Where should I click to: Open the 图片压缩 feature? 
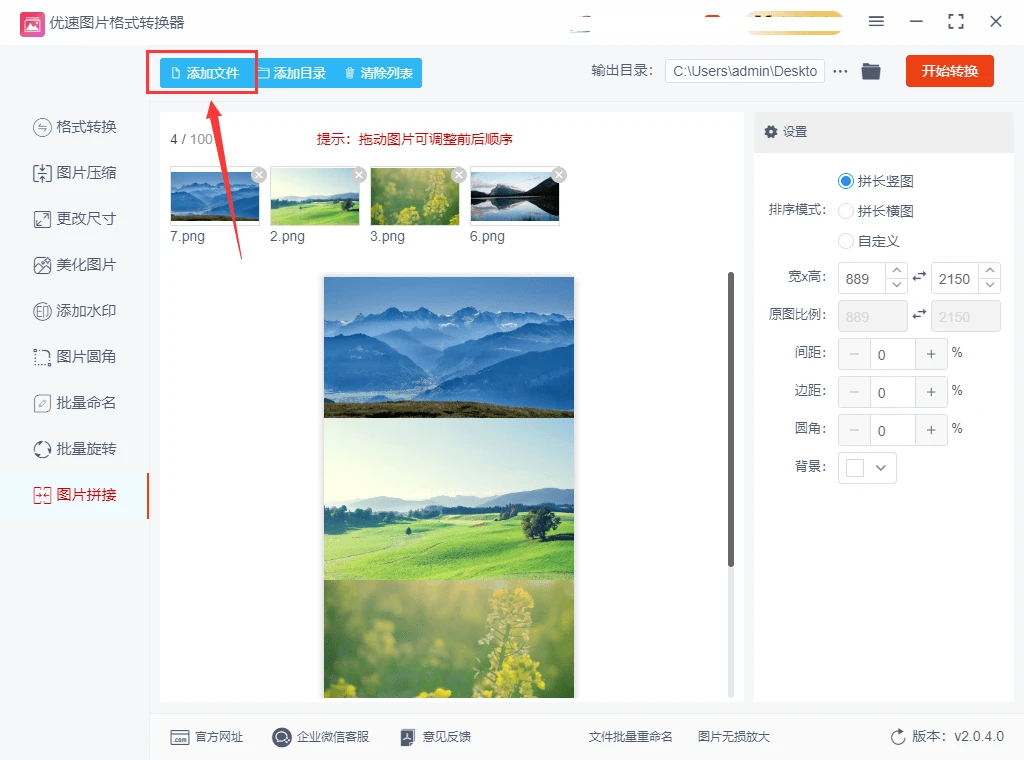coord(75,173)
